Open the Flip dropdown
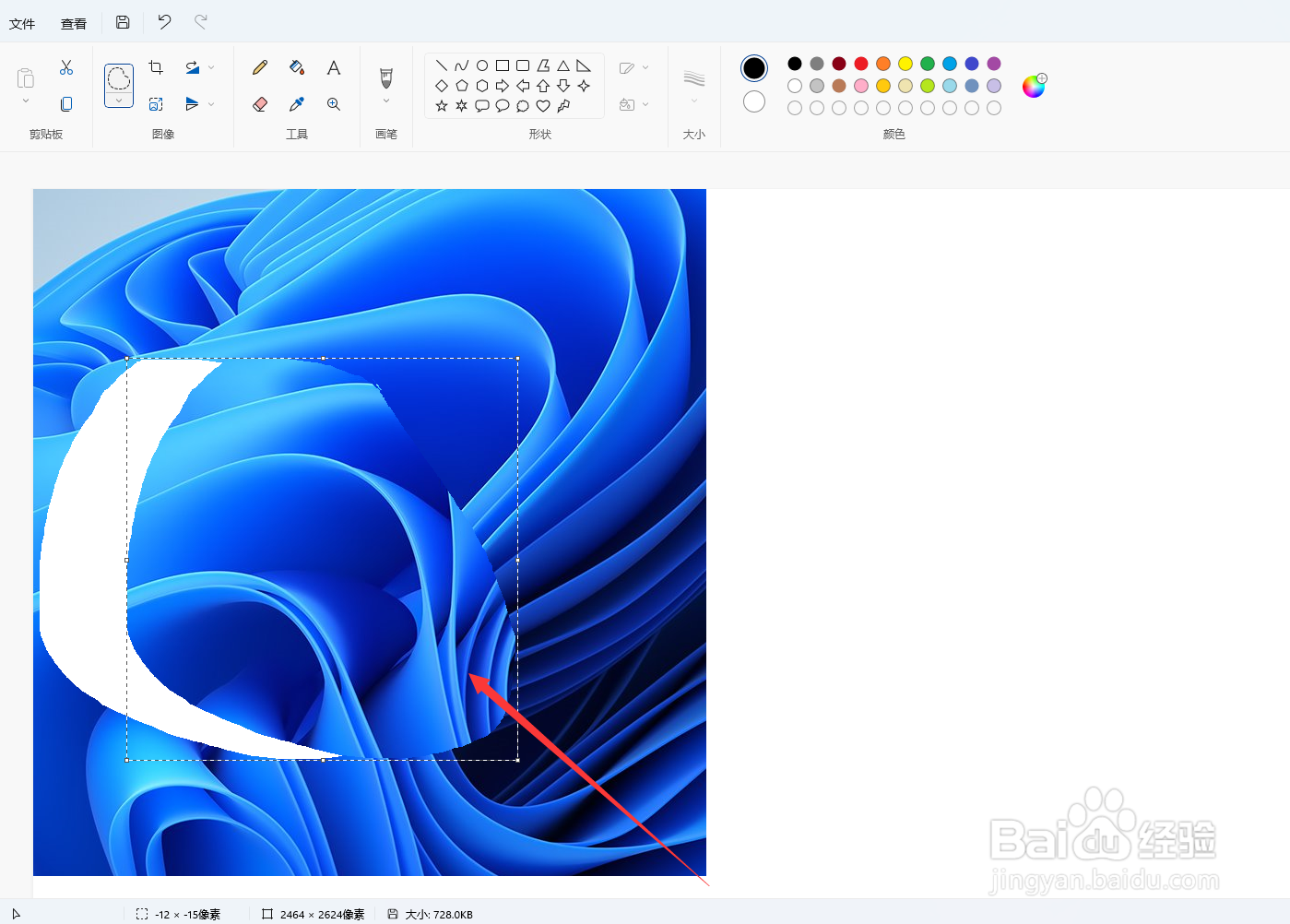 pos(211,104)
